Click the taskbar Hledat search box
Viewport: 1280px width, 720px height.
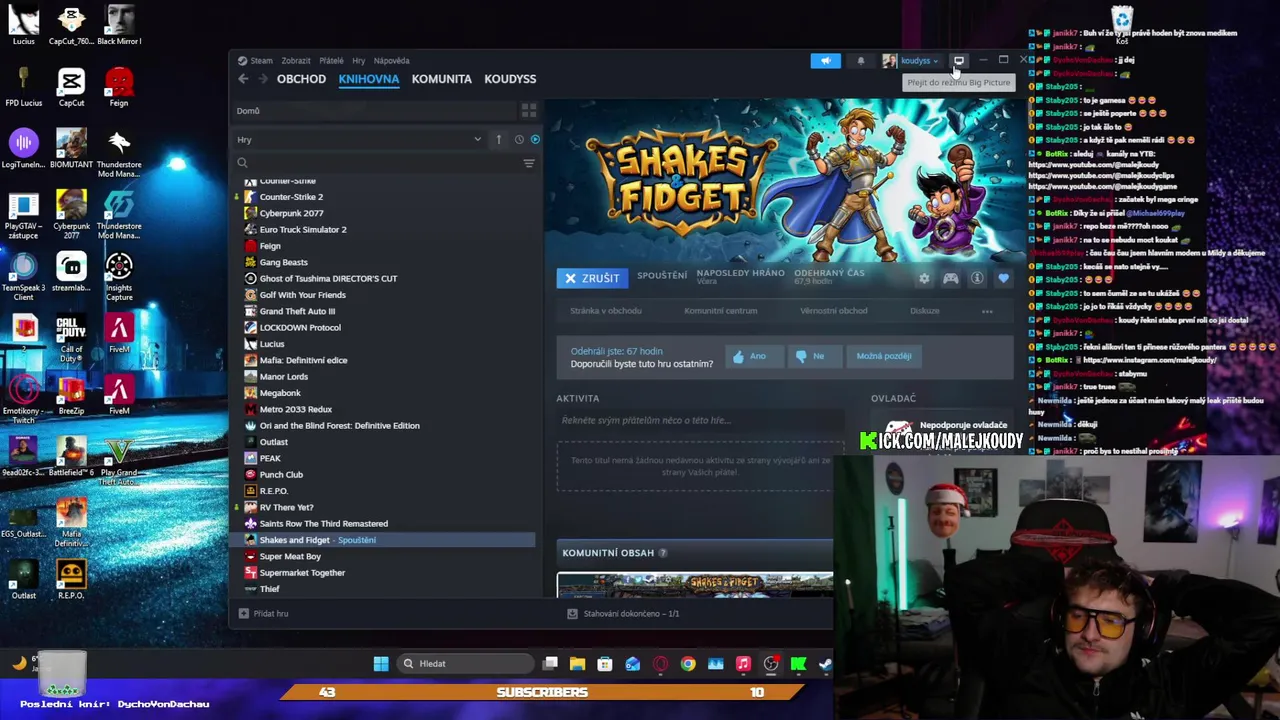[x=466, y=663]
